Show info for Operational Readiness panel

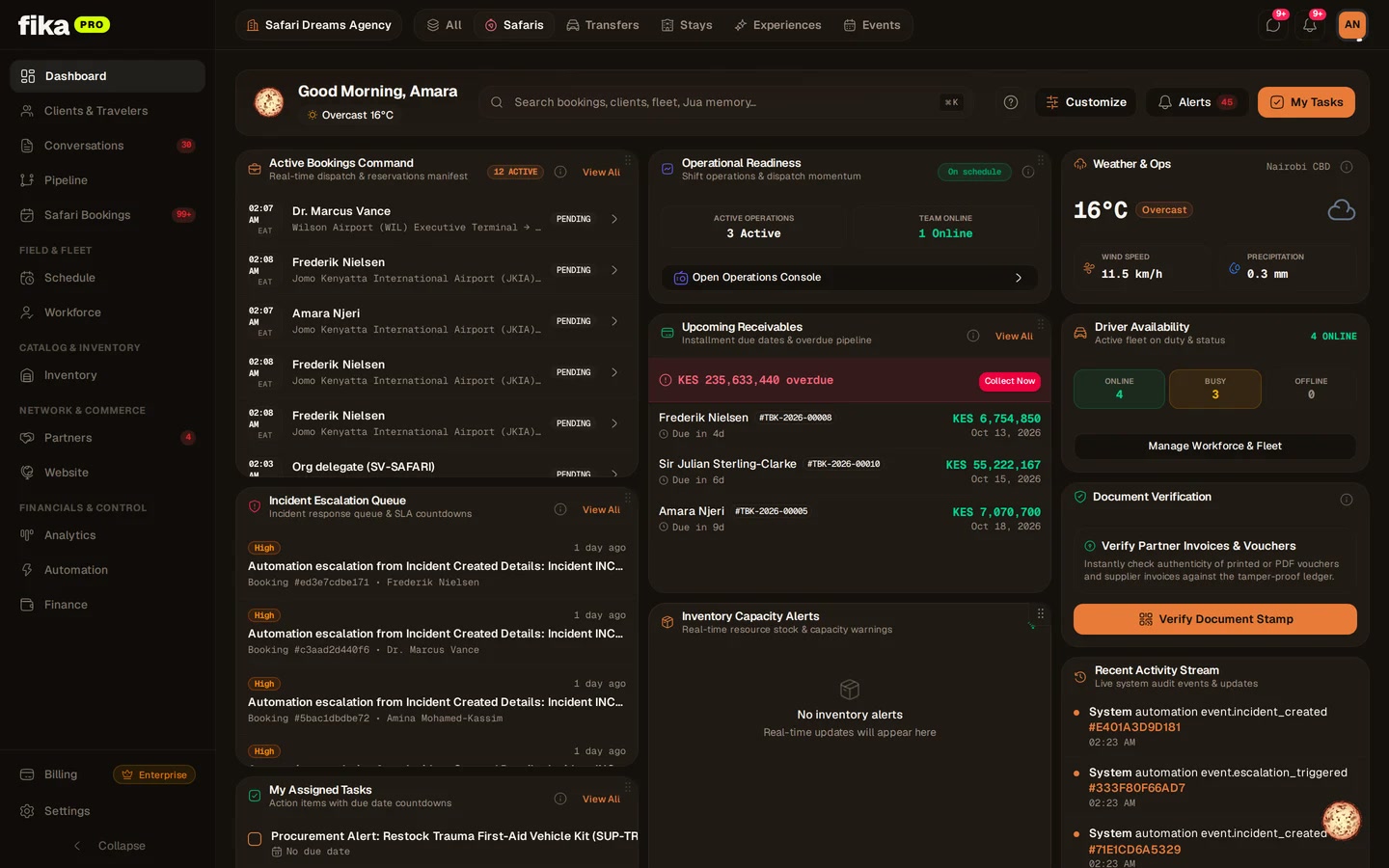point(1028,172)
